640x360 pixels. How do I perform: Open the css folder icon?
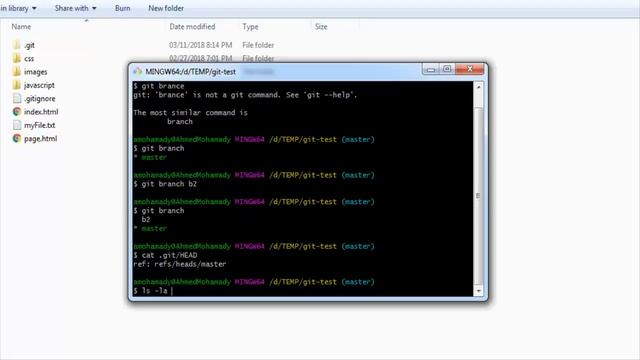tap(17, 58)
